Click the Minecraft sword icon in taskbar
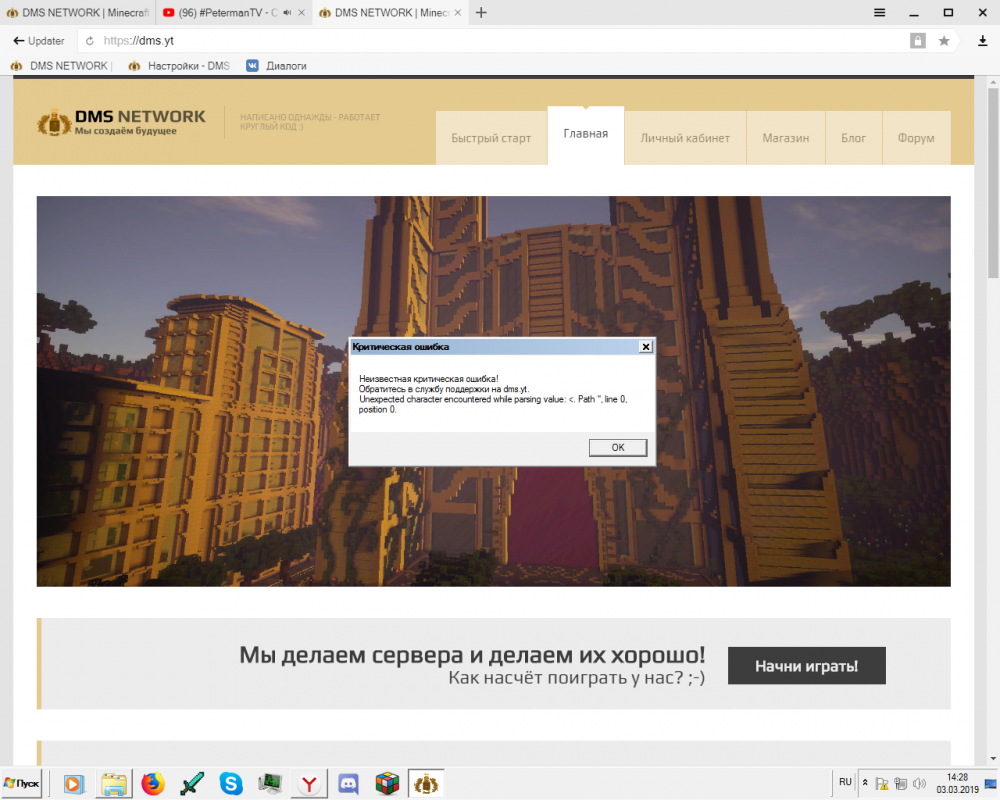The width and height of the screenshot is (1000, 800). pos(191,784)
